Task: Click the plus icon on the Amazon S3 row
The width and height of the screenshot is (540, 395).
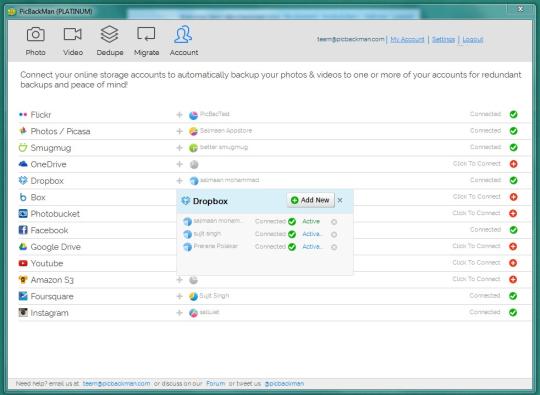Action: [179, 280]
